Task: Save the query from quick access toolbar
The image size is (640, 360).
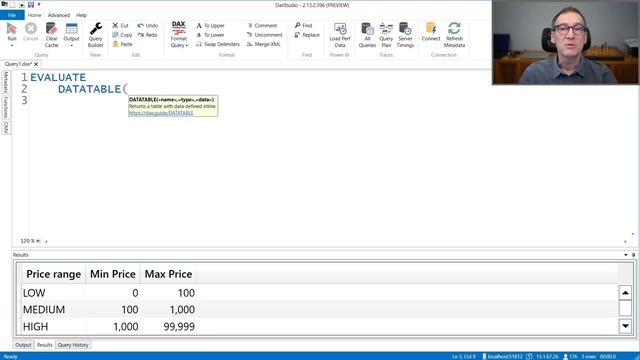Action: pyautogui.click(x=31, y=4)
